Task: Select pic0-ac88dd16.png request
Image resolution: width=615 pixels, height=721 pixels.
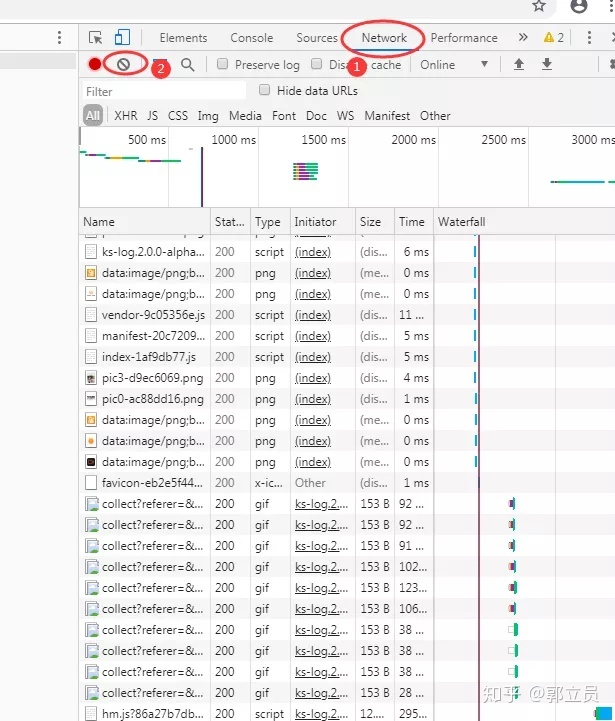Action: coord(347,399)
